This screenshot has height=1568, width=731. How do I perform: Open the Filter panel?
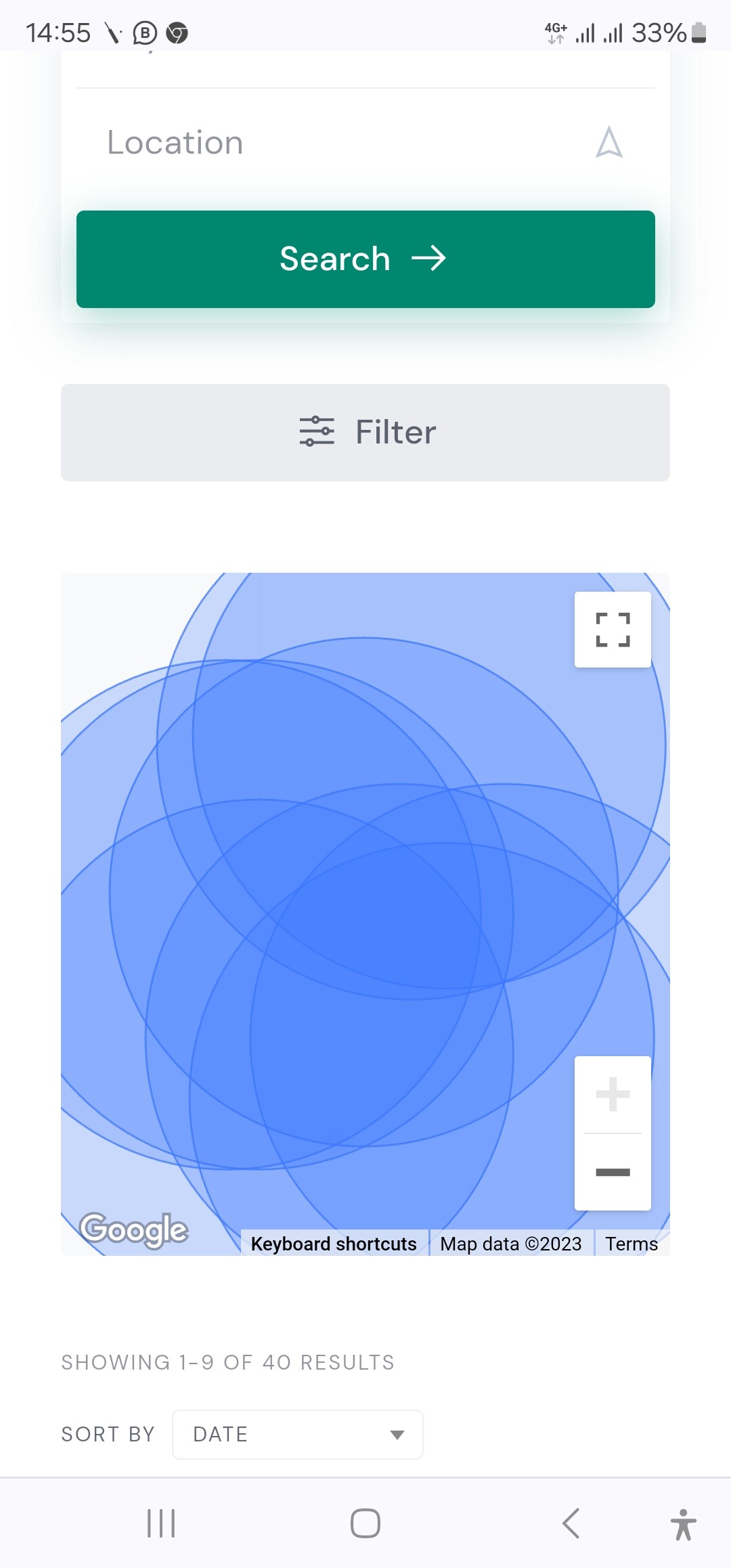(x=365, y=433)
